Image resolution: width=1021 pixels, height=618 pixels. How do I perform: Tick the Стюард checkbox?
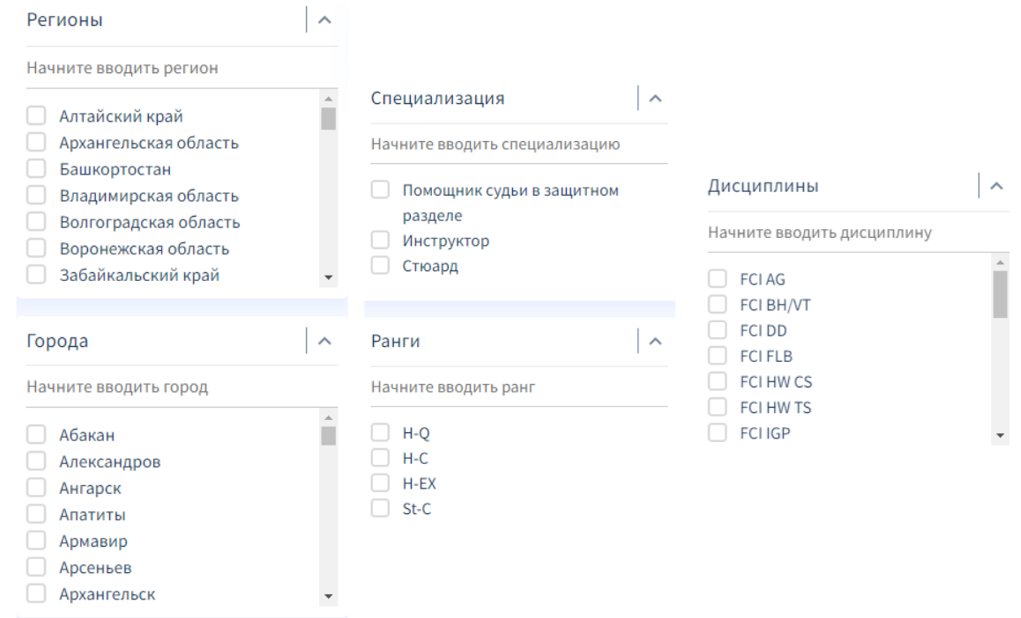tap(380, 266)
